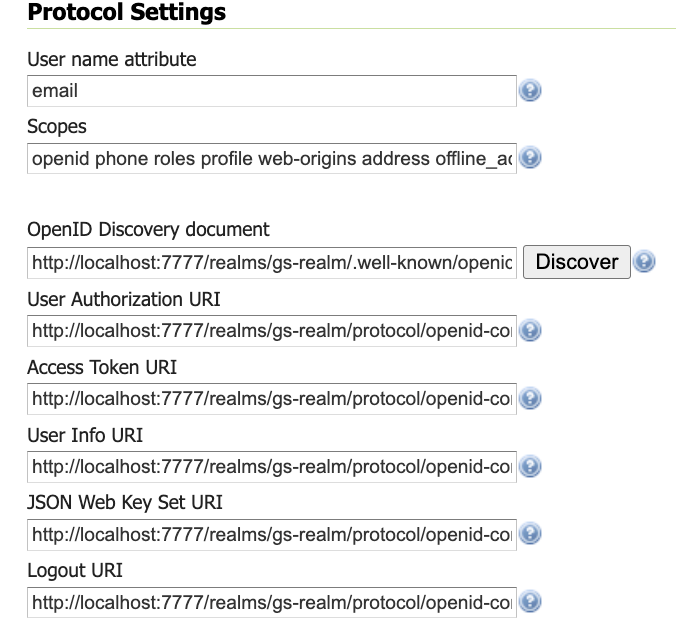The height and width of the screenshot is (630, 676).
Task: Open the help tooltip for the Scopes field
Action: 530,158
